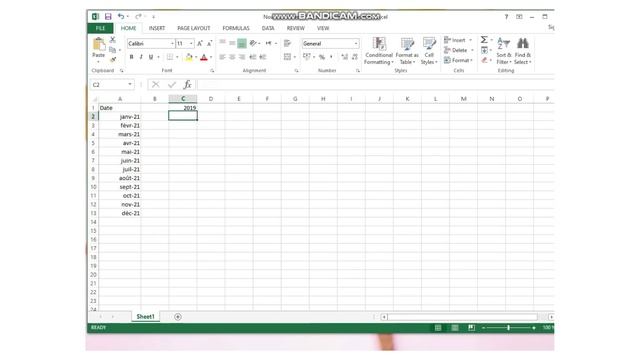Viewport: 640px width, 360px height.
Task: Open the Orientation text rotation tool
Action: [253, 43]
